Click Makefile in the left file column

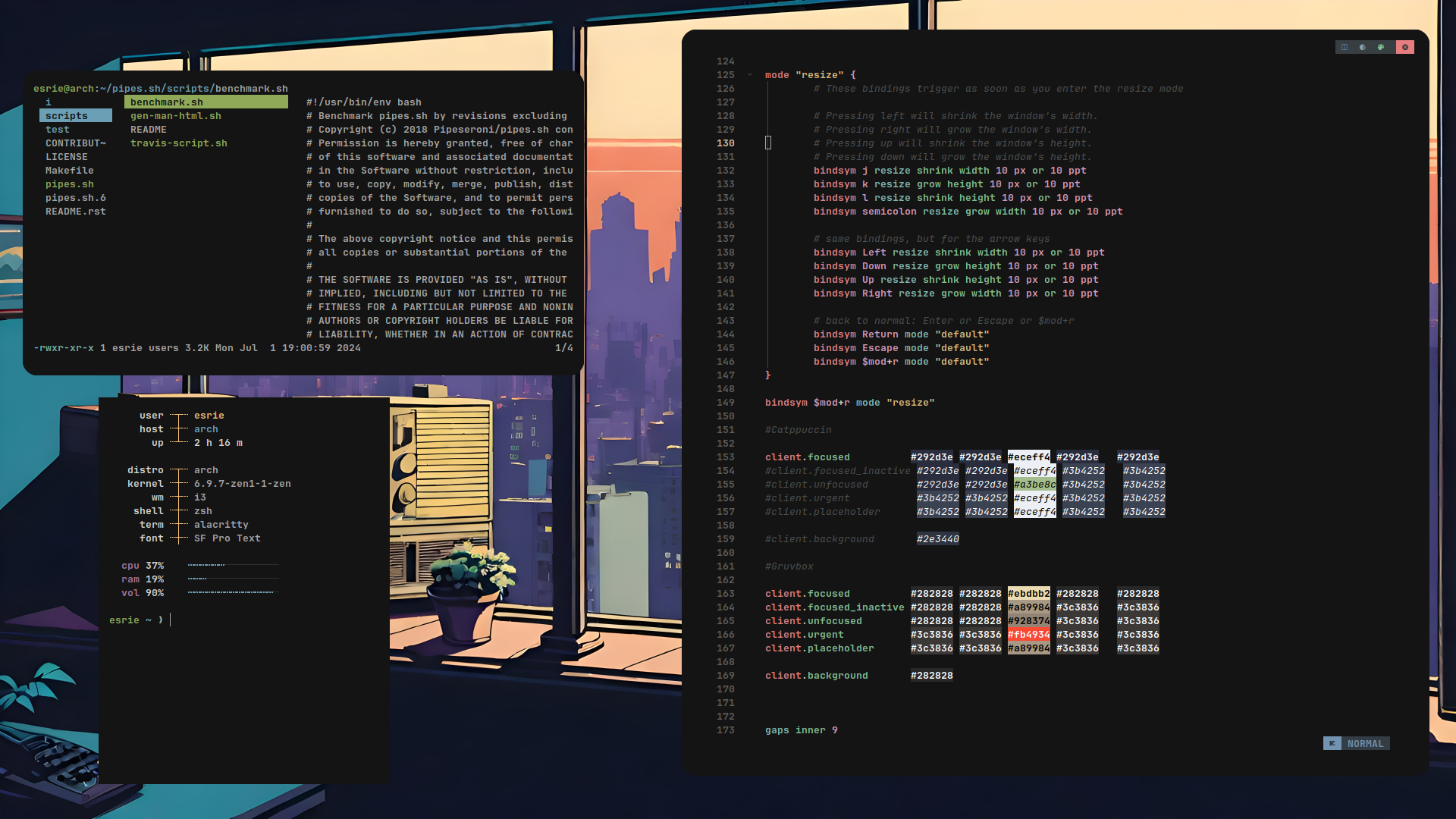coord(70,171)
